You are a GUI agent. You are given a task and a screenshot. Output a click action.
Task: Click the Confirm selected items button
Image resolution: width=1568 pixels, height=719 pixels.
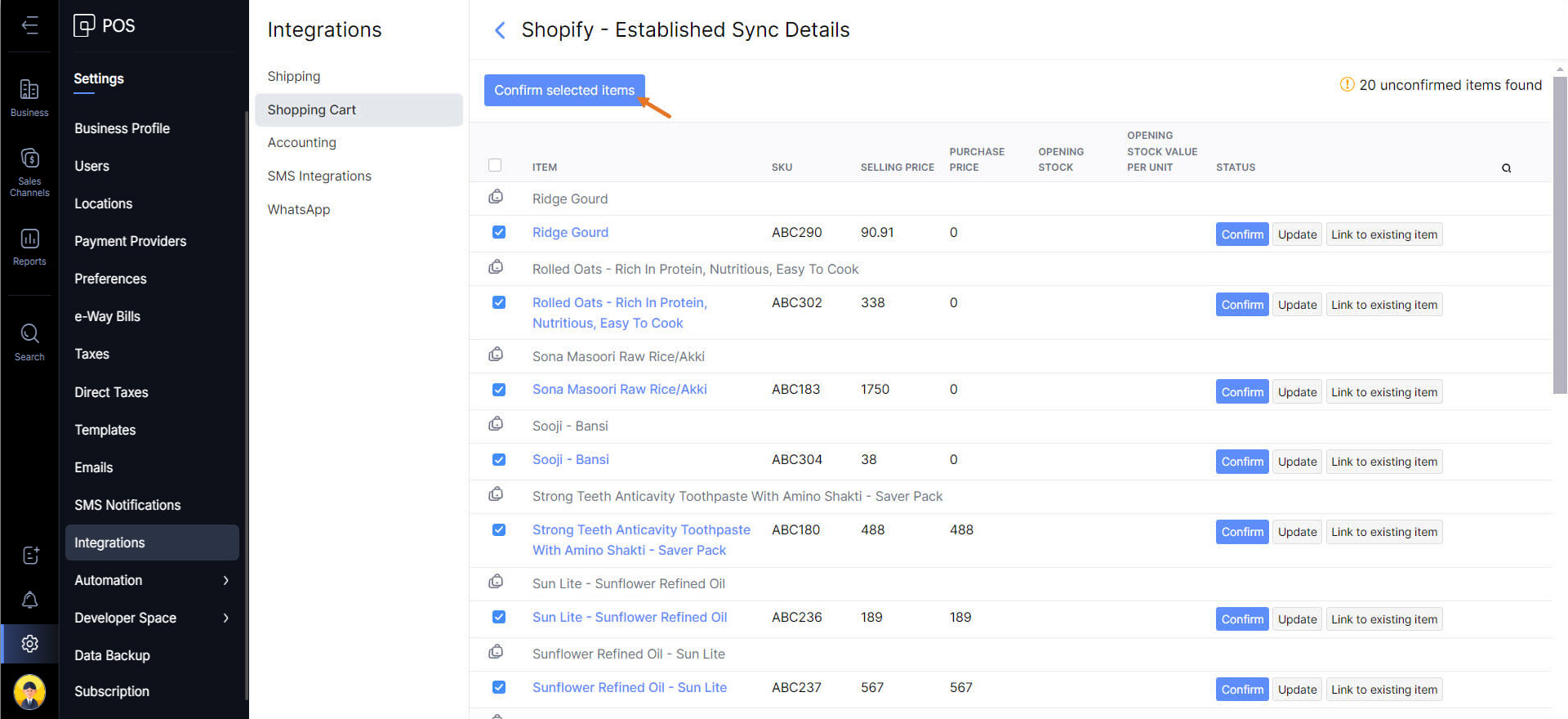tap(563, 90)
